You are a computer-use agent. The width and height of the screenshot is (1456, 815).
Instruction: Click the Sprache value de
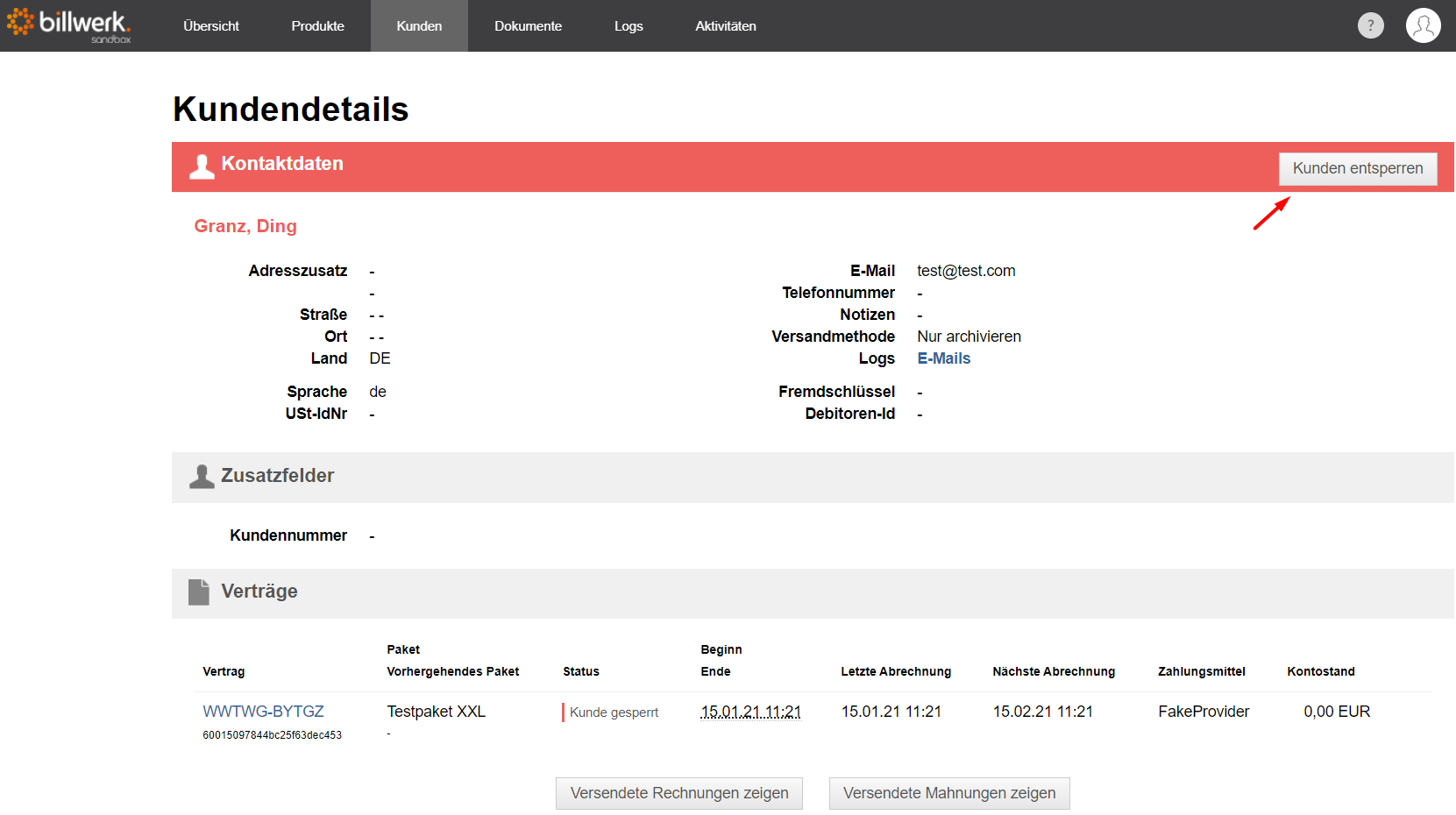click(x=378, y=392)
